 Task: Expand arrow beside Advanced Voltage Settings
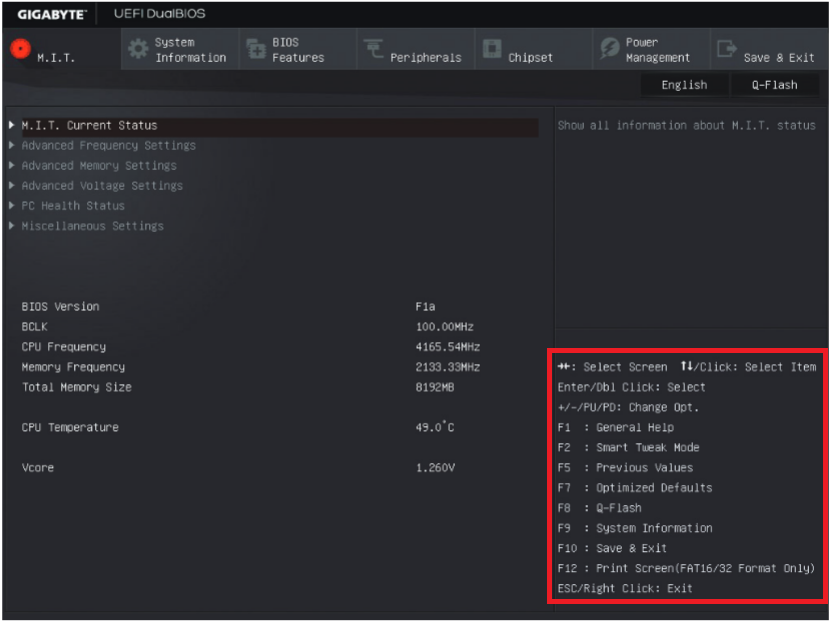[x=12, y=186]
